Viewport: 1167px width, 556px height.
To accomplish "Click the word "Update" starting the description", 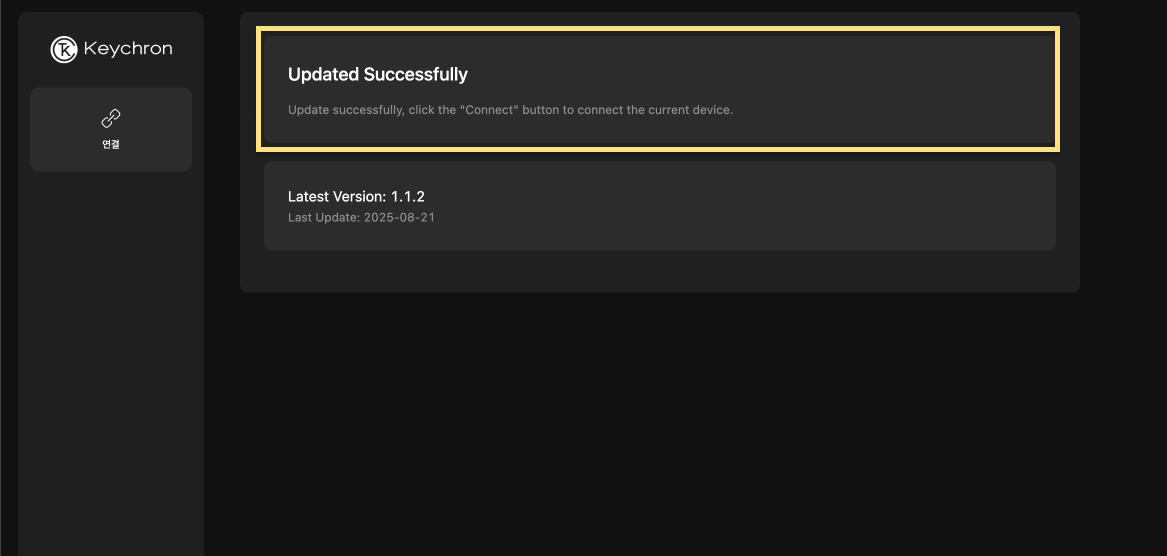I will [306, 110].
